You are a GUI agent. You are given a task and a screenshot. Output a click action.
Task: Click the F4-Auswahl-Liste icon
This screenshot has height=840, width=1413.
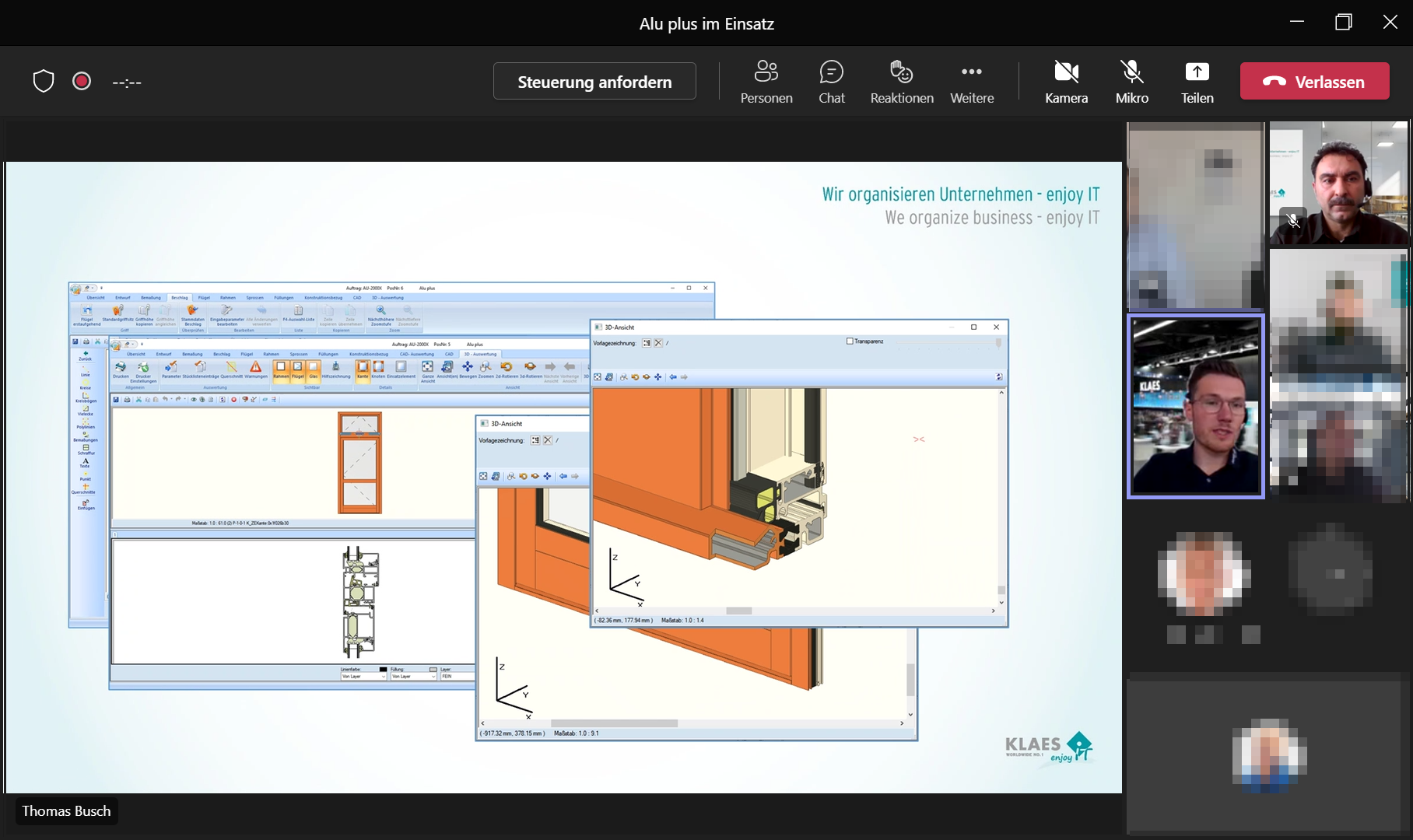(x=298, y=314)
